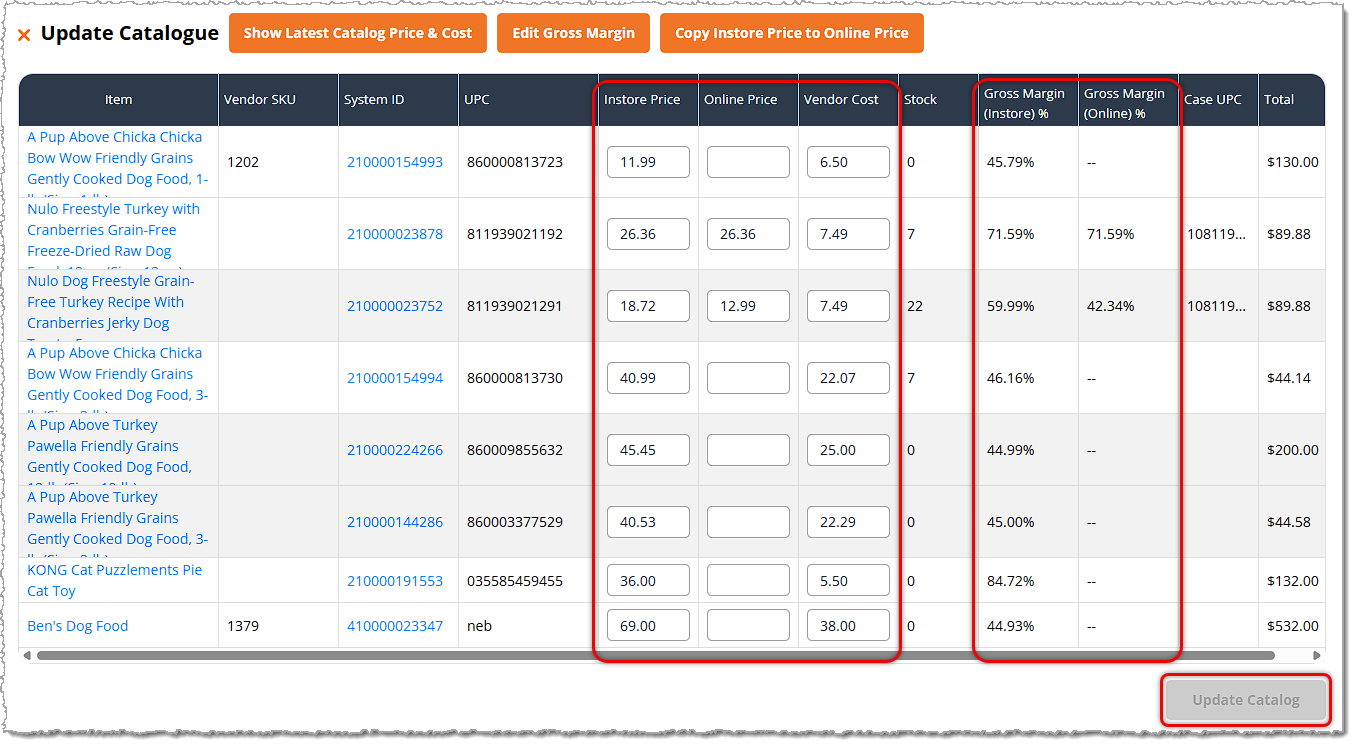Open the Ben's Dog Food item link

(x=78, y=626)
